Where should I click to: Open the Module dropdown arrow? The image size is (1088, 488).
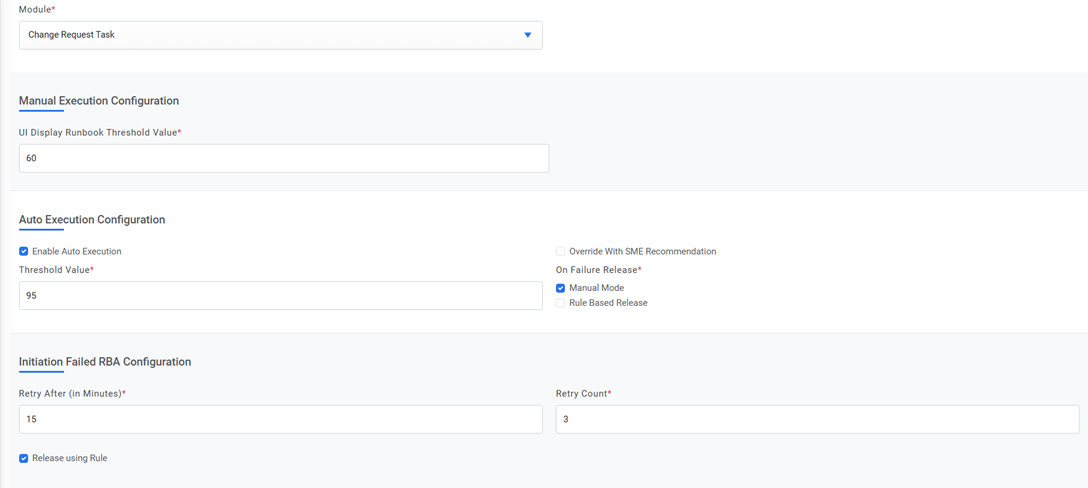click(x=527, y=35)
